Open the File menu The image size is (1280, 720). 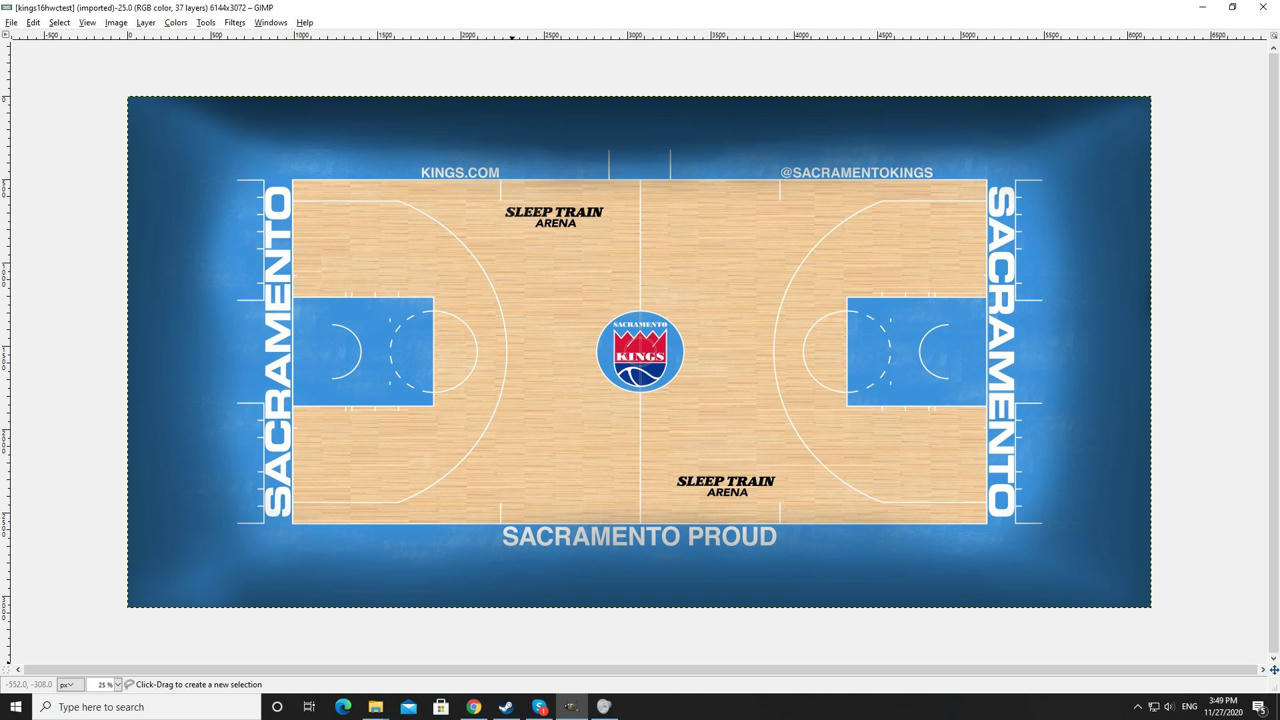pyautogui.click(x=11, y=22)
